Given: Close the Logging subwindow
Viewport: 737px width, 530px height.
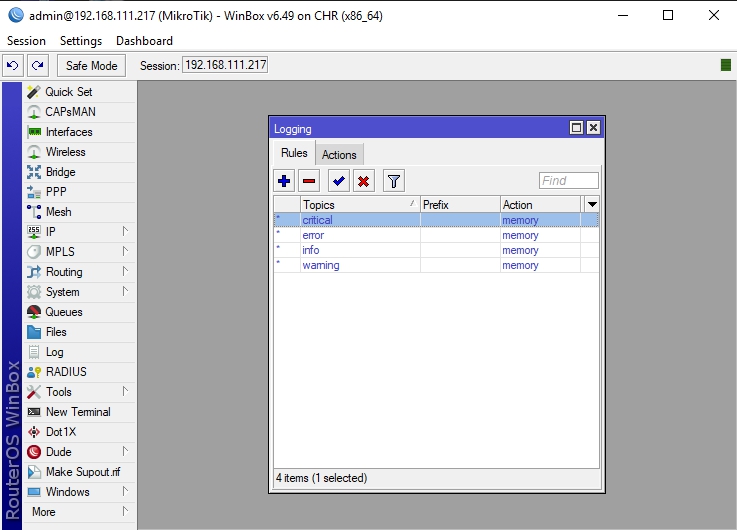Looking at the screenshot, I should pos(594,128).
